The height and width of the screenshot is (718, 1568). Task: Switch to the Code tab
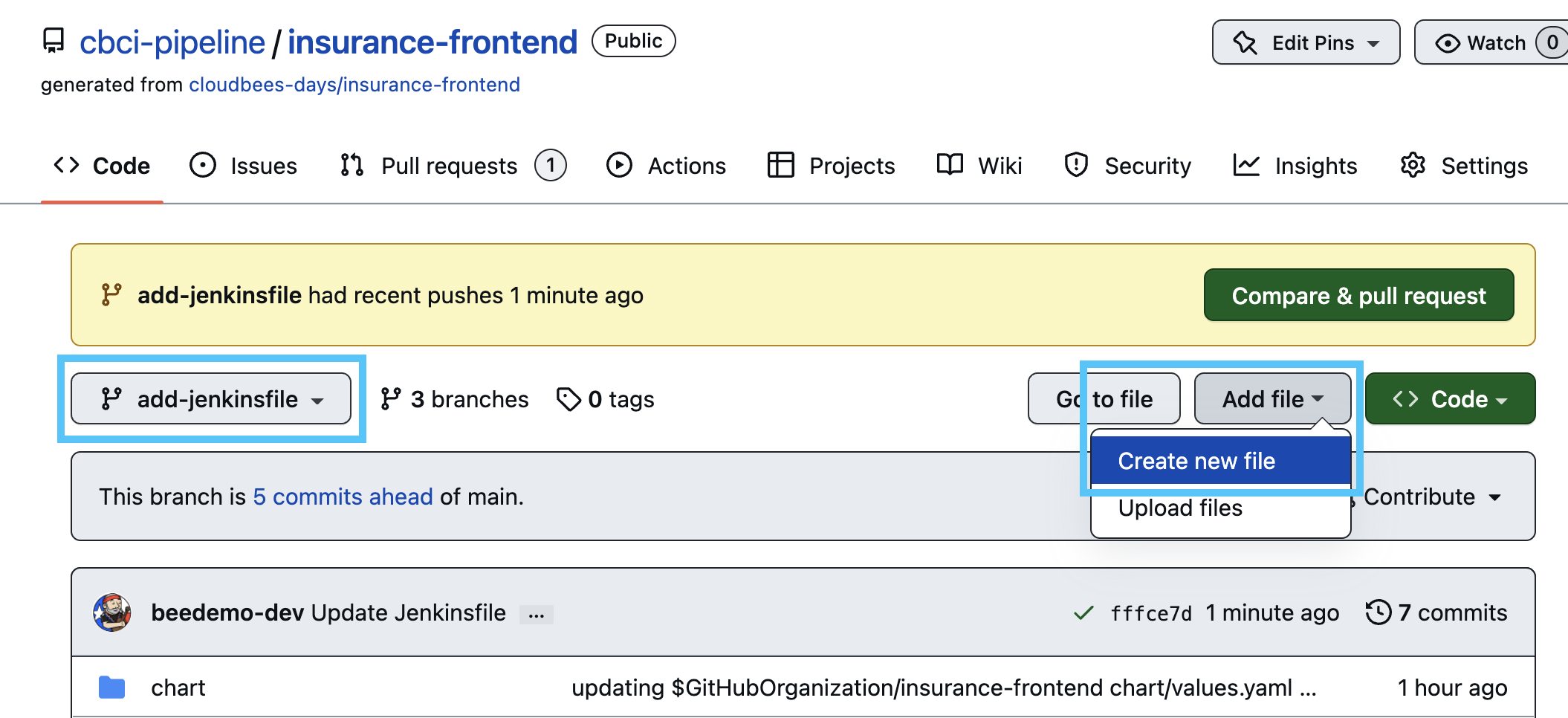(102, 166)
